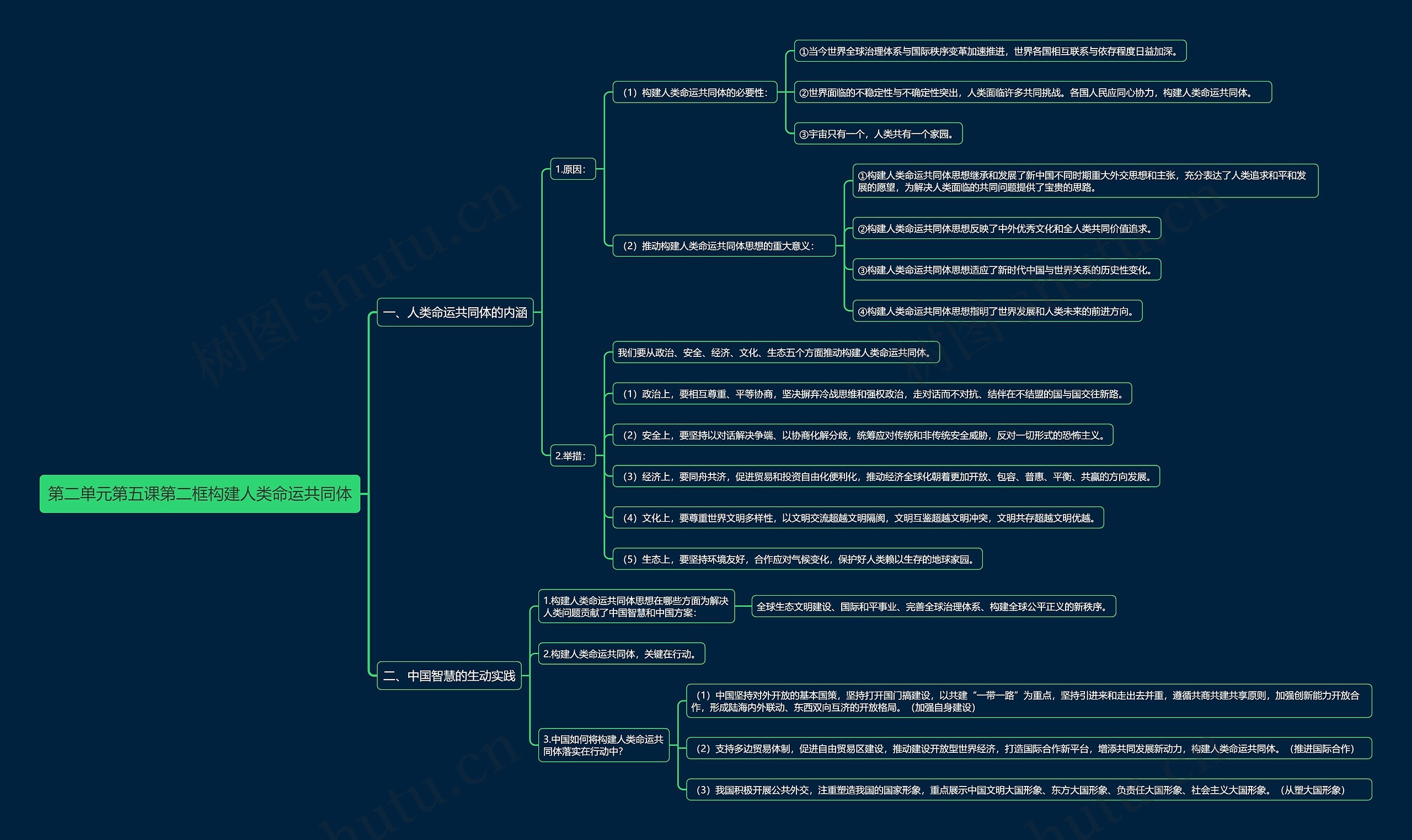Select node 二、中国智慧的生动实践

[449, 675]
